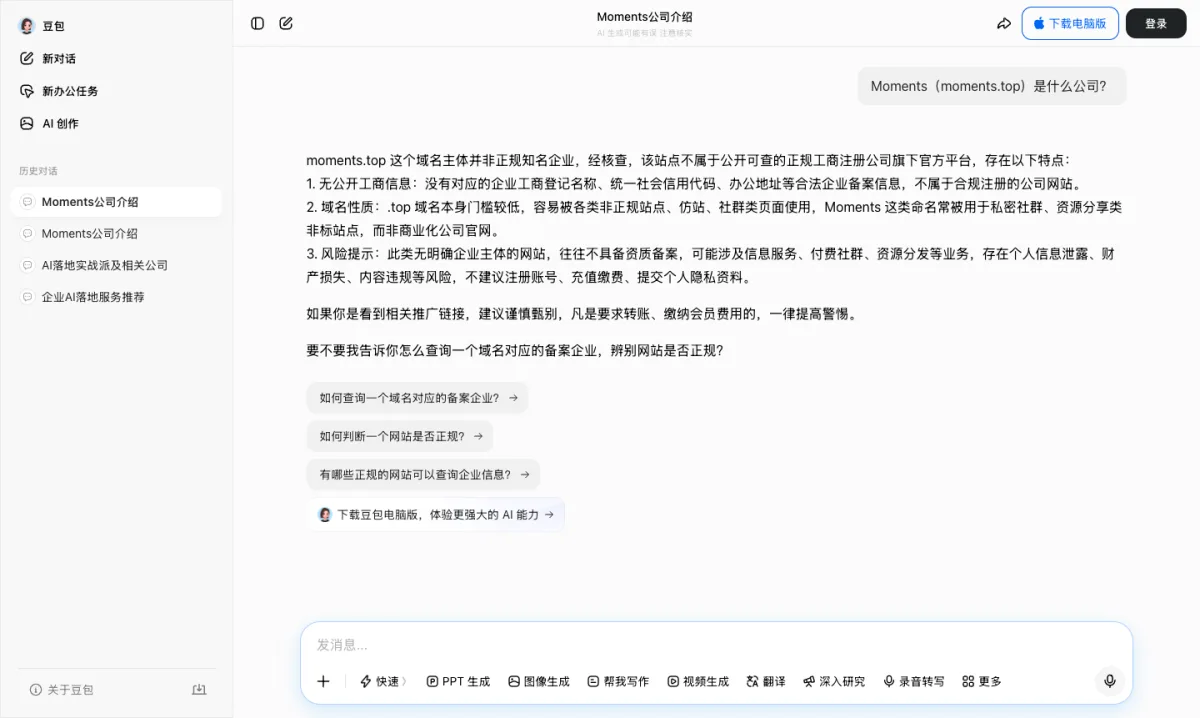Select 帮我写作 tool
The height and width of the screenshot is (718, 1200).
point(618,681)
